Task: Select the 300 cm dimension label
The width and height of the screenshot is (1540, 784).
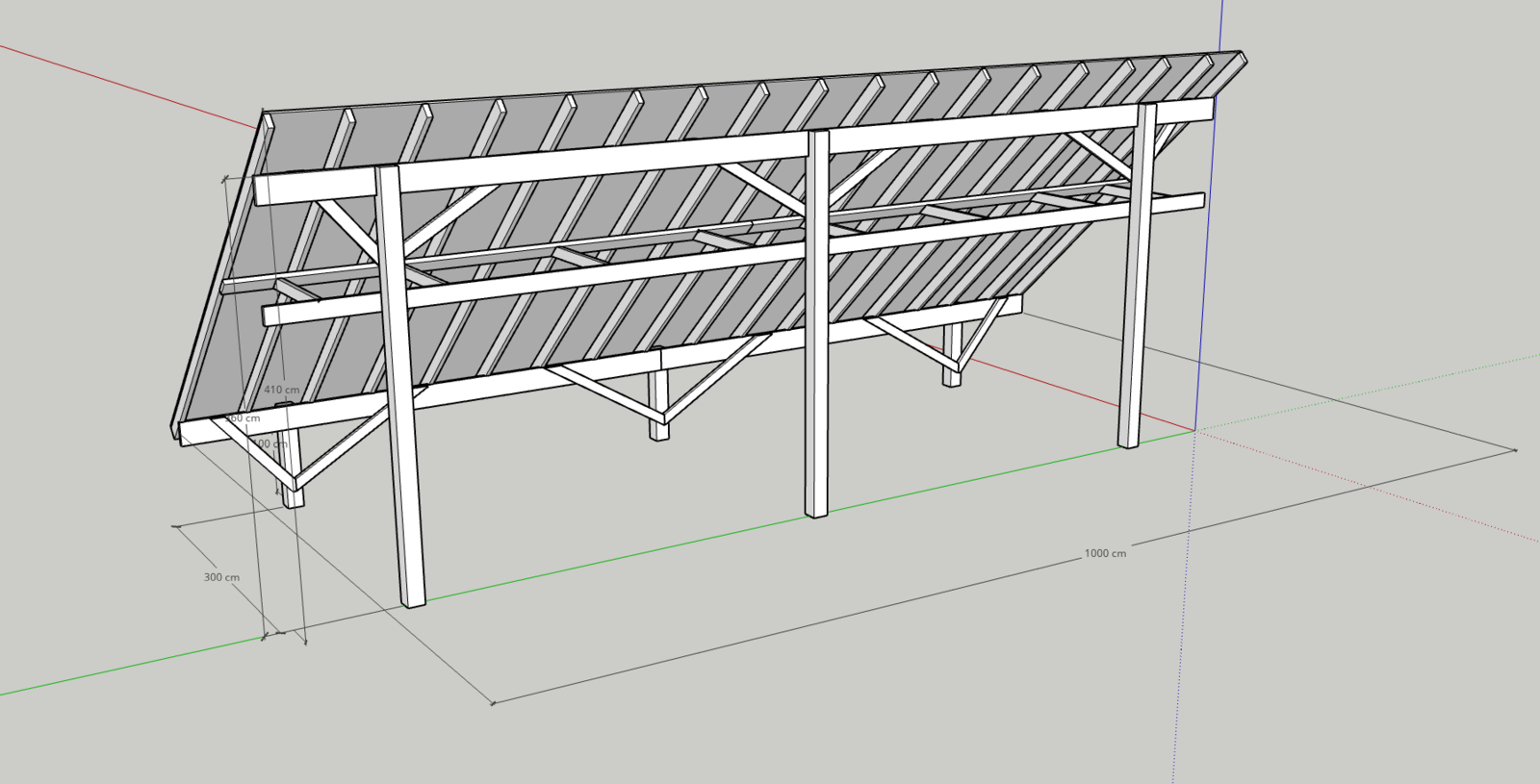Action: click(221, 577)
